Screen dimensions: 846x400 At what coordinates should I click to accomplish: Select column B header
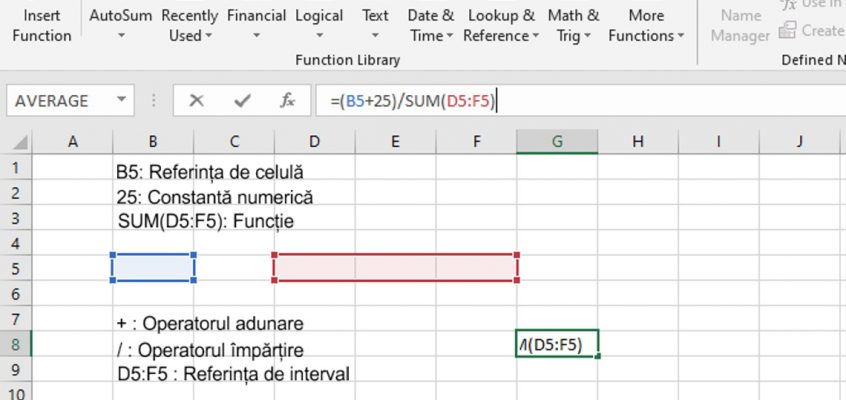(x=153, y=142)
